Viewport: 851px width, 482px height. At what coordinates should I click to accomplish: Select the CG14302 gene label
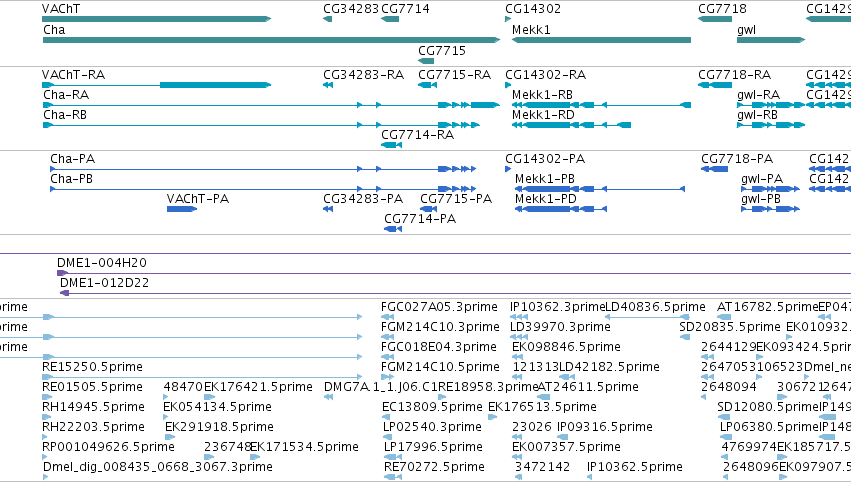tap(533, 9)
